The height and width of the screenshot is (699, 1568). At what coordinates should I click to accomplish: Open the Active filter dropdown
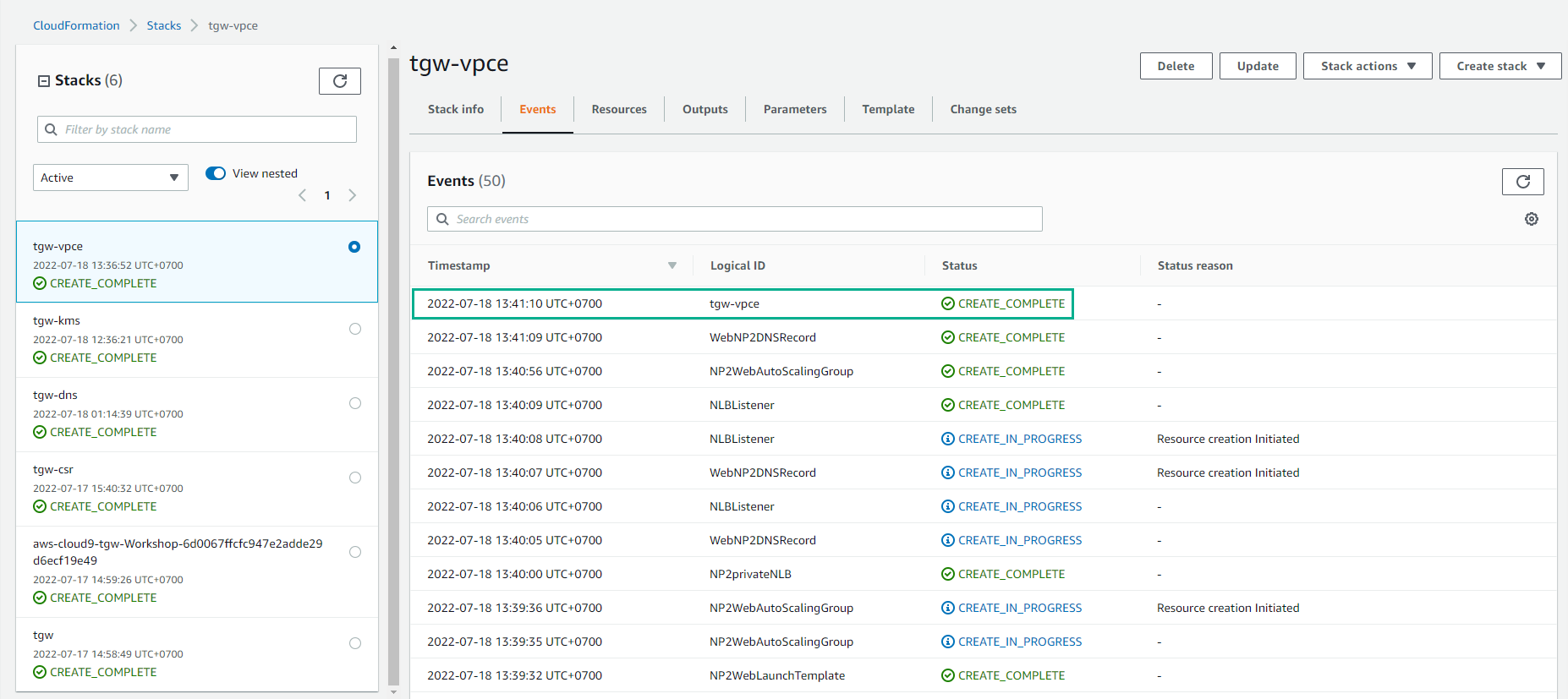pos(111,177)
